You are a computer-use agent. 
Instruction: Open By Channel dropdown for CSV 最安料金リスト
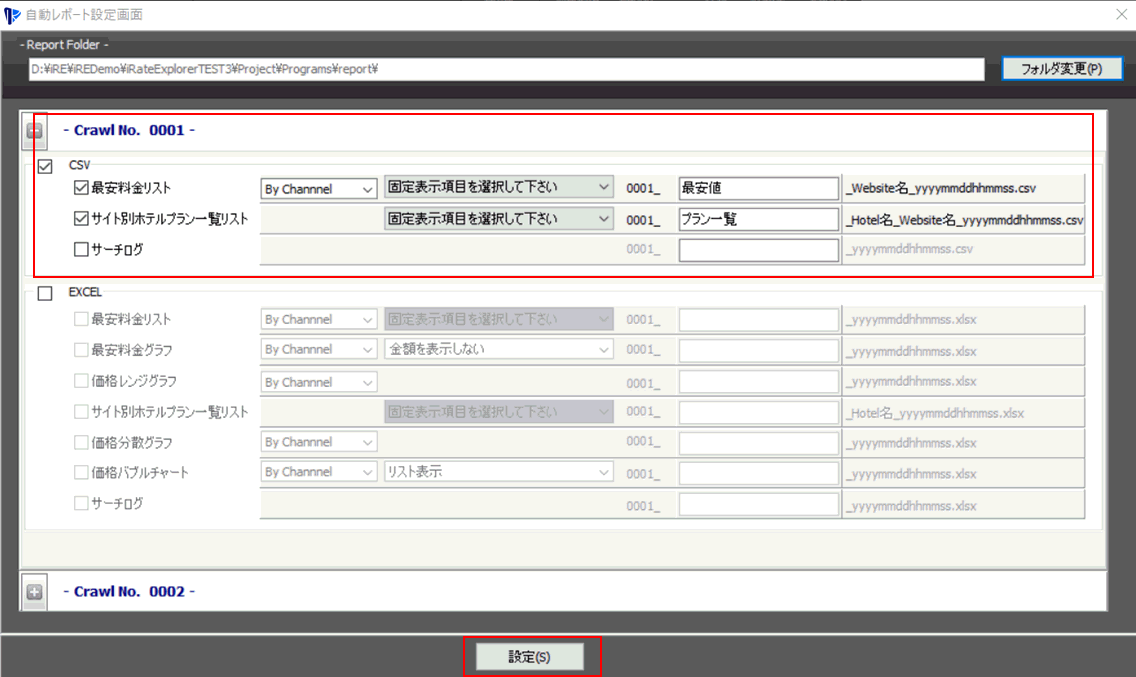tap(318, 189)
